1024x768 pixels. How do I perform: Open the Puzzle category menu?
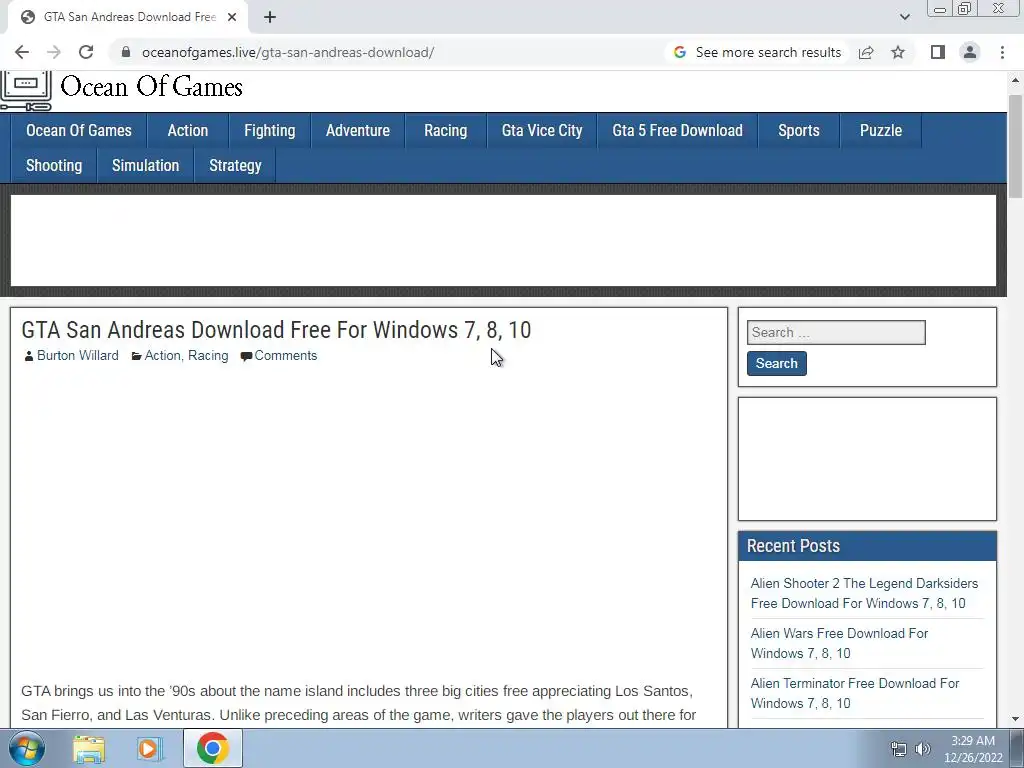(x=880, y=131)
